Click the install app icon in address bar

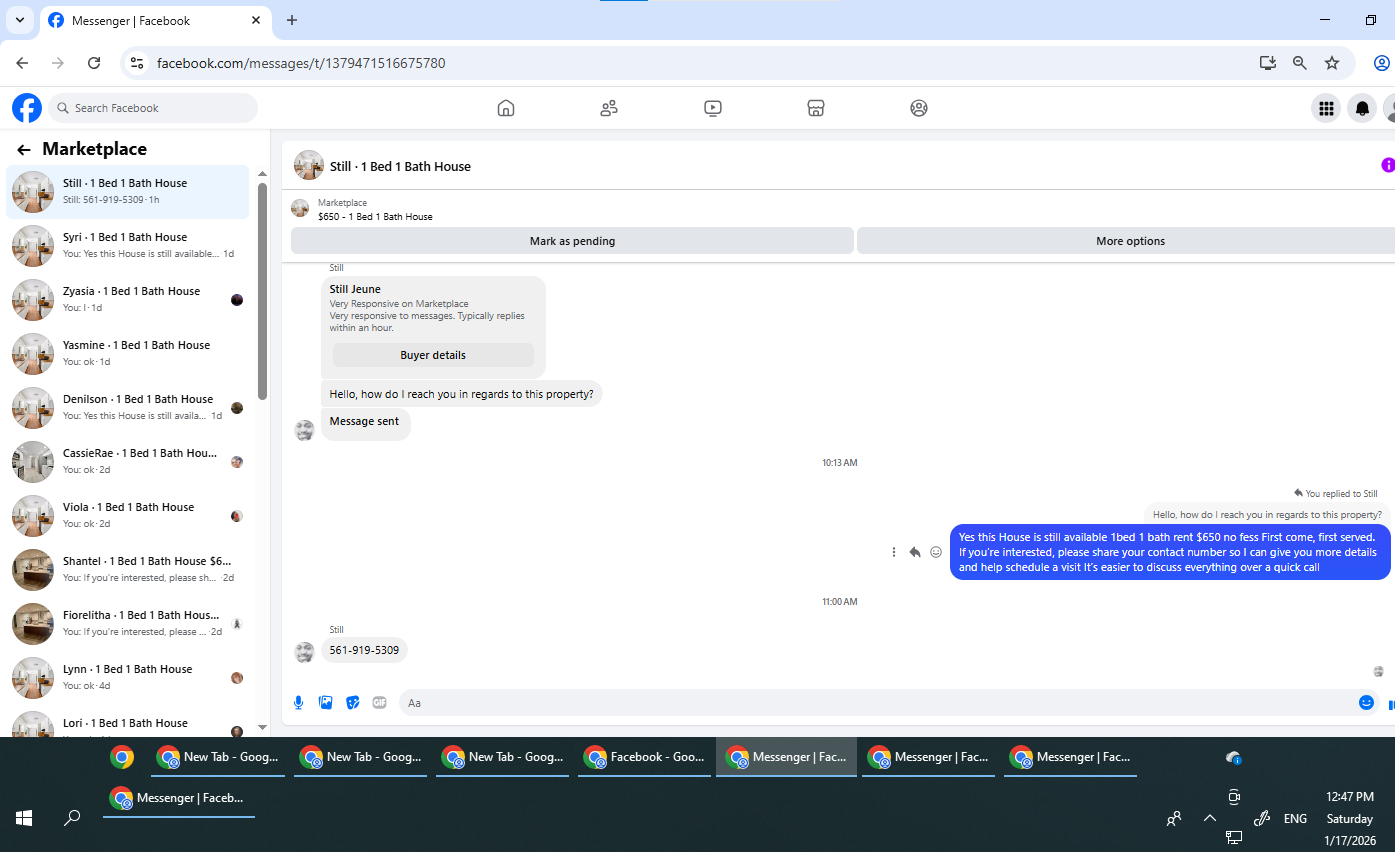pyautogui.click(x=1268, y=63)
